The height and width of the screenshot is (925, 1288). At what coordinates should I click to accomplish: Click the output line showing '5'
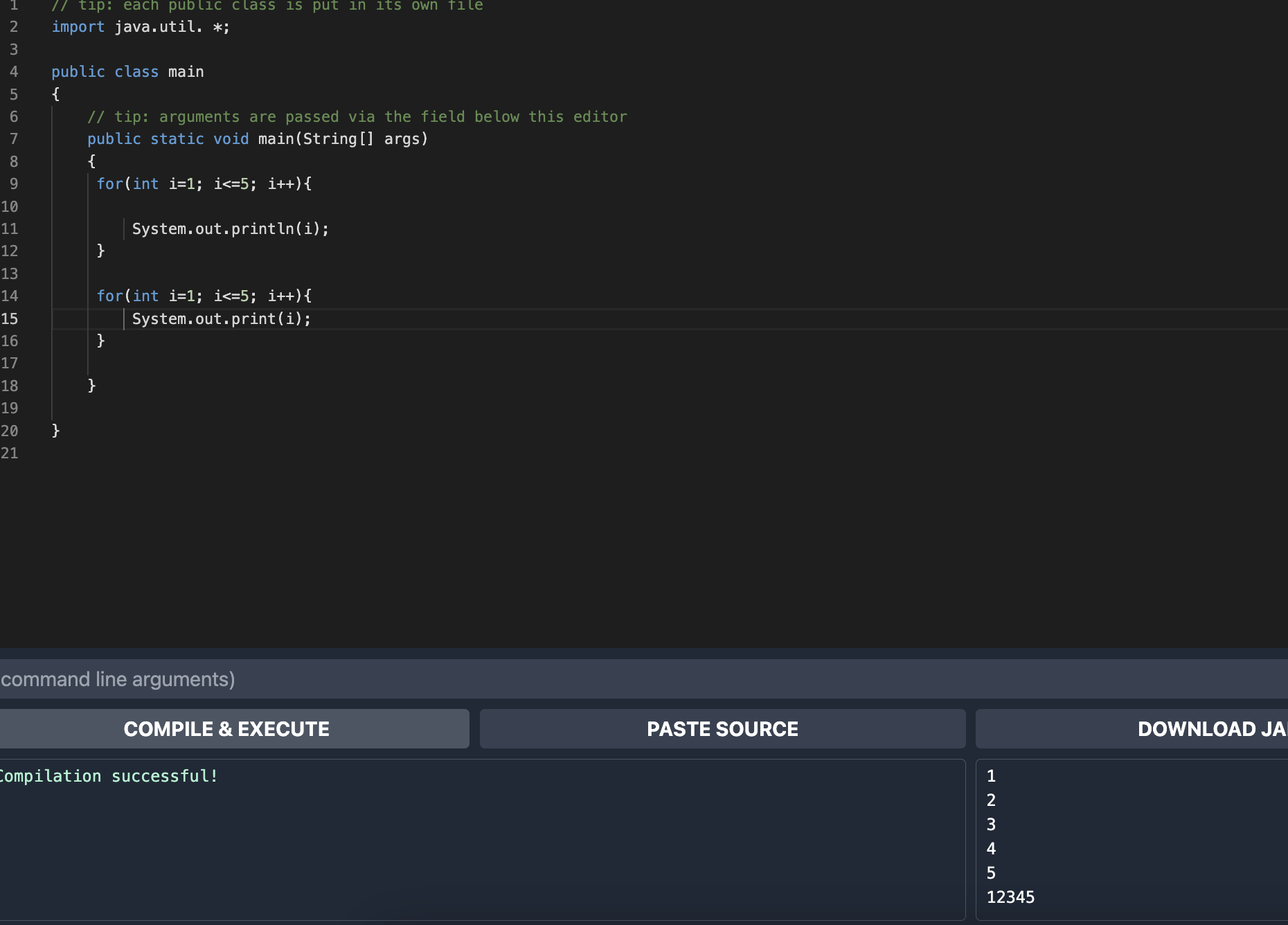pyautogui.click(x=991, y=873)
